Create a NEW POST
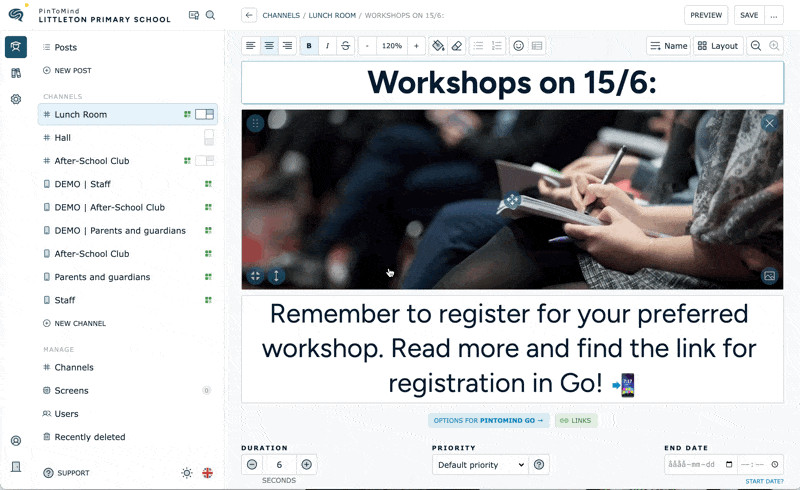This screenshot has height=490, width=800. [x=67, y=70]
